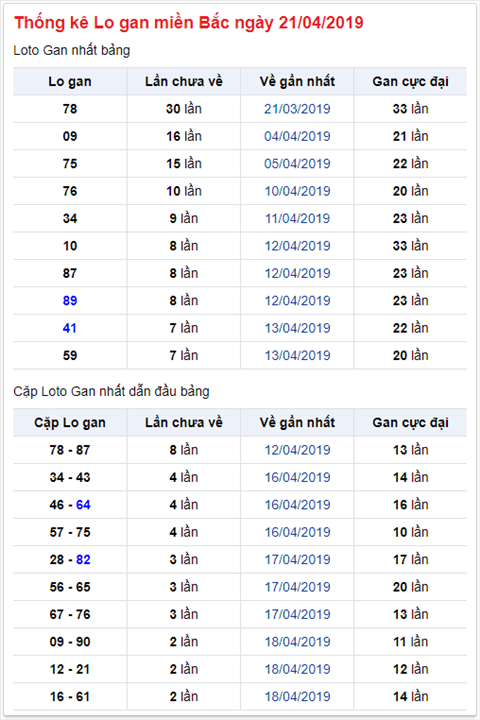The width and height of the screenshot is (480, 720).
Task: Click 16/04/2019 date in row 57 - 75
Action: (x=297, y=532)
